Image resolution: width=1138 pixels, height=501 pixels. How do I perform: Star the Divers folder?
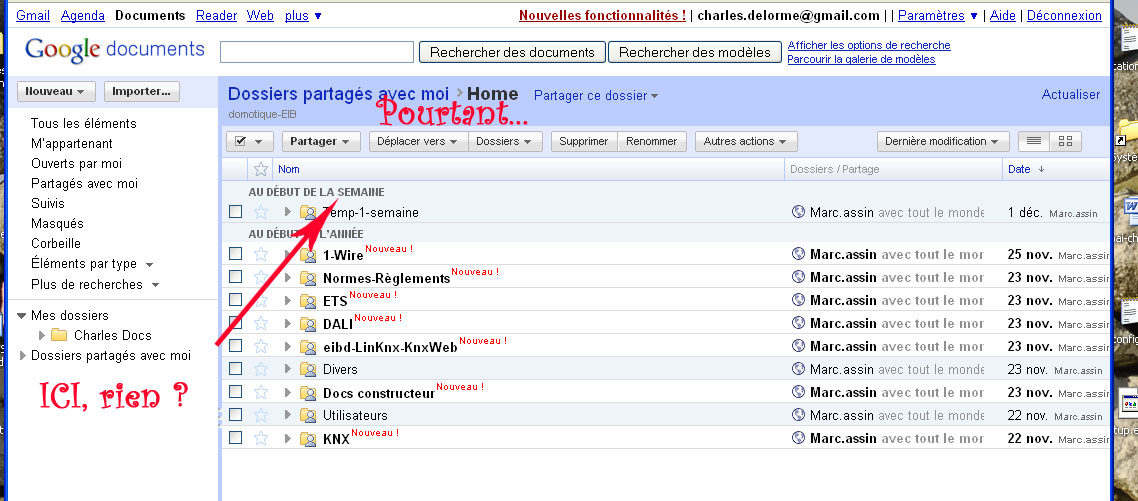coord(261,369)
